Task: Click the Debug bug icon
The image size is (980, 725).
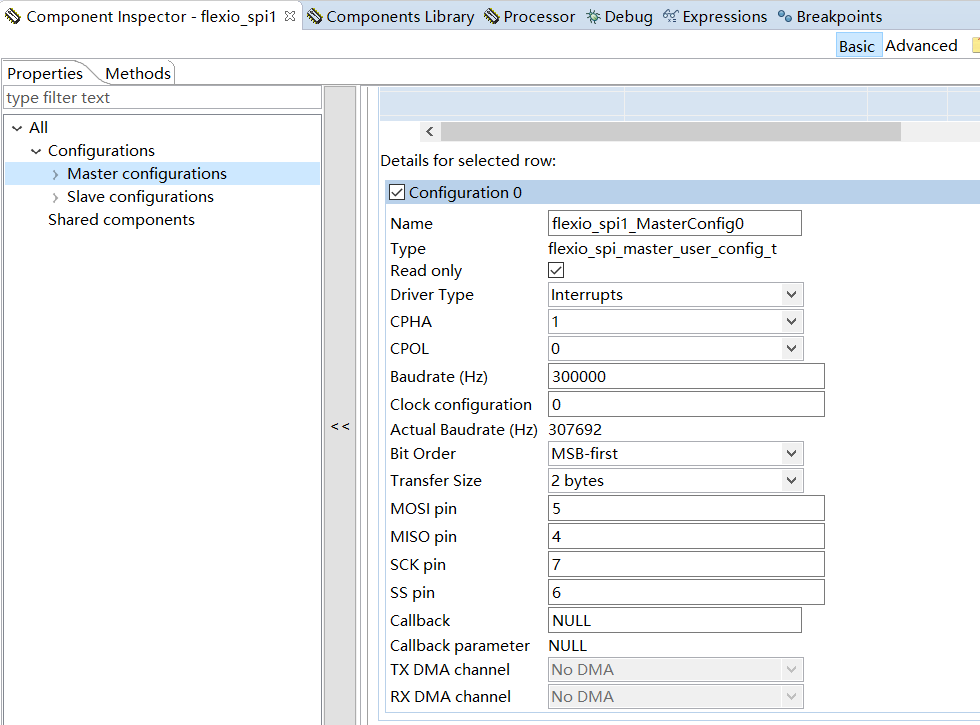Action: (x=593, y=17)
